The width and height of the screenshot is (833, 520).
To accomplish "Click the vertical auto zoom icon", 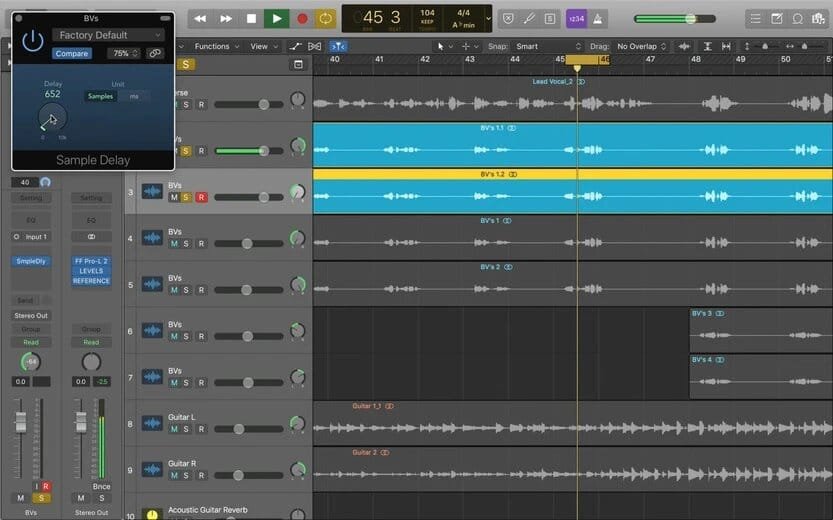I will click(x=708, y=47).
